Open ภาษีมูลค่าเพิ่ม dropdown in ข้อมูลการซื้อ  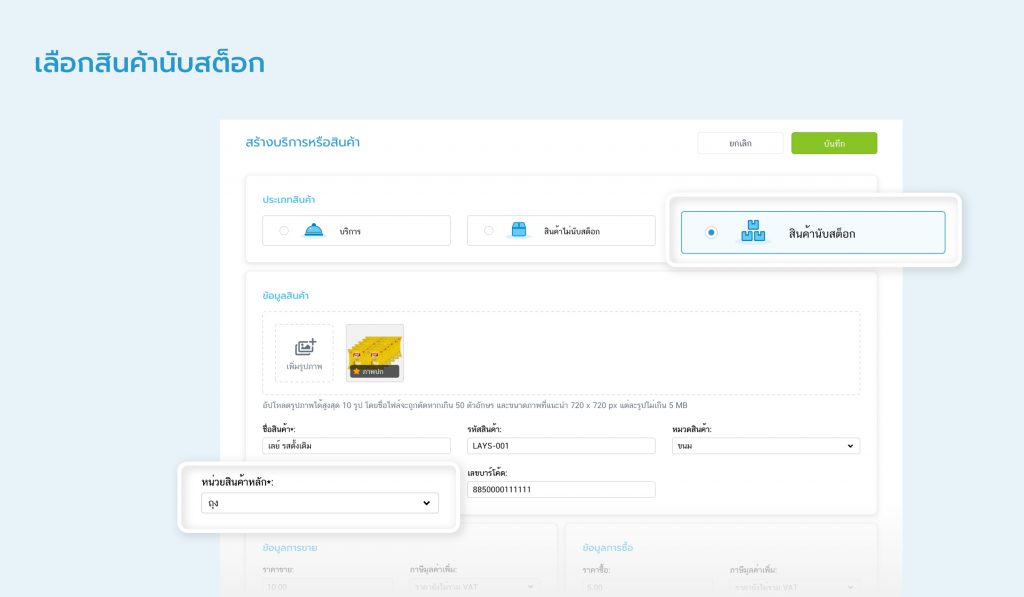pyautogui.click(x=794, y=586)
